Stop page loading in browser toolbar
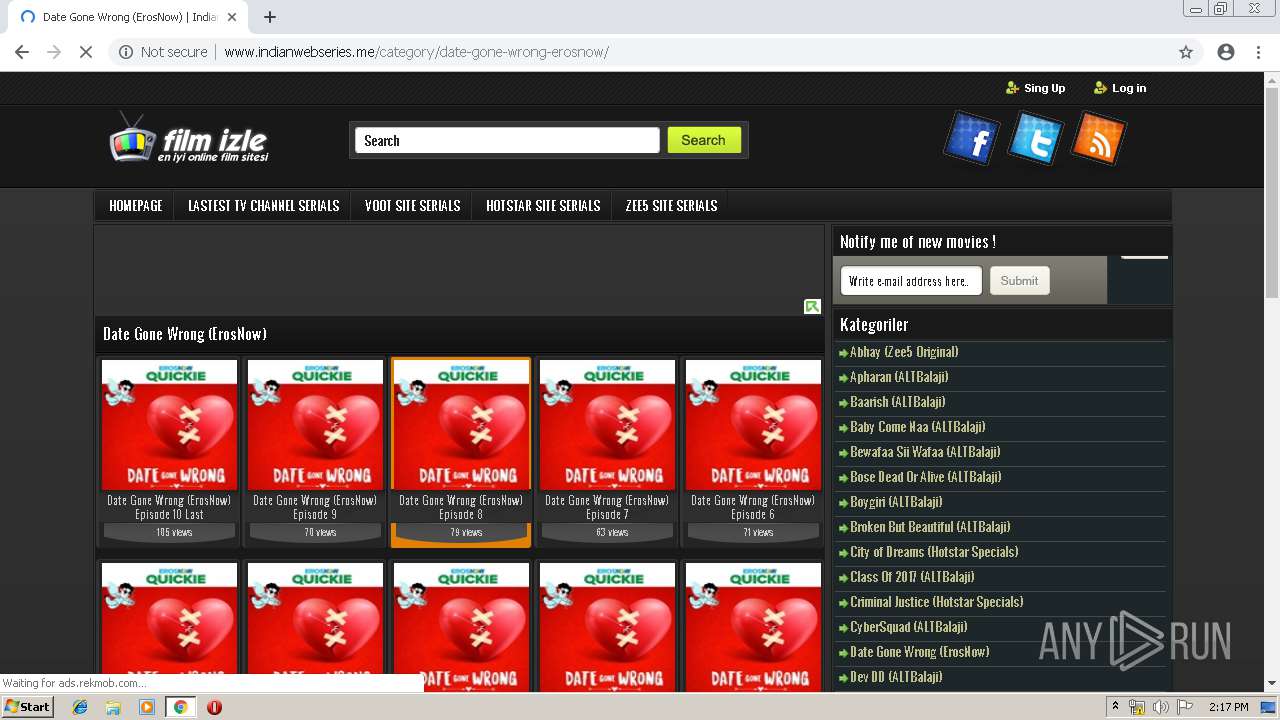The width and height of the screenshot is (1280, 720). pos(86,52)
